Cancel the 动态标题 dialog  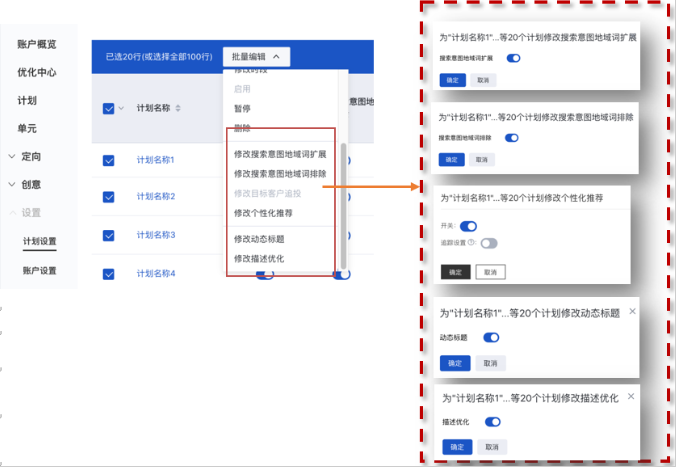[490, 363]
